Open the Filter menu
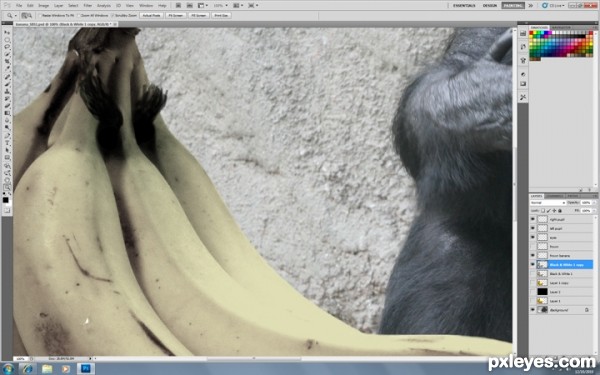Viewport: 600px width, 375px height. 88,6
